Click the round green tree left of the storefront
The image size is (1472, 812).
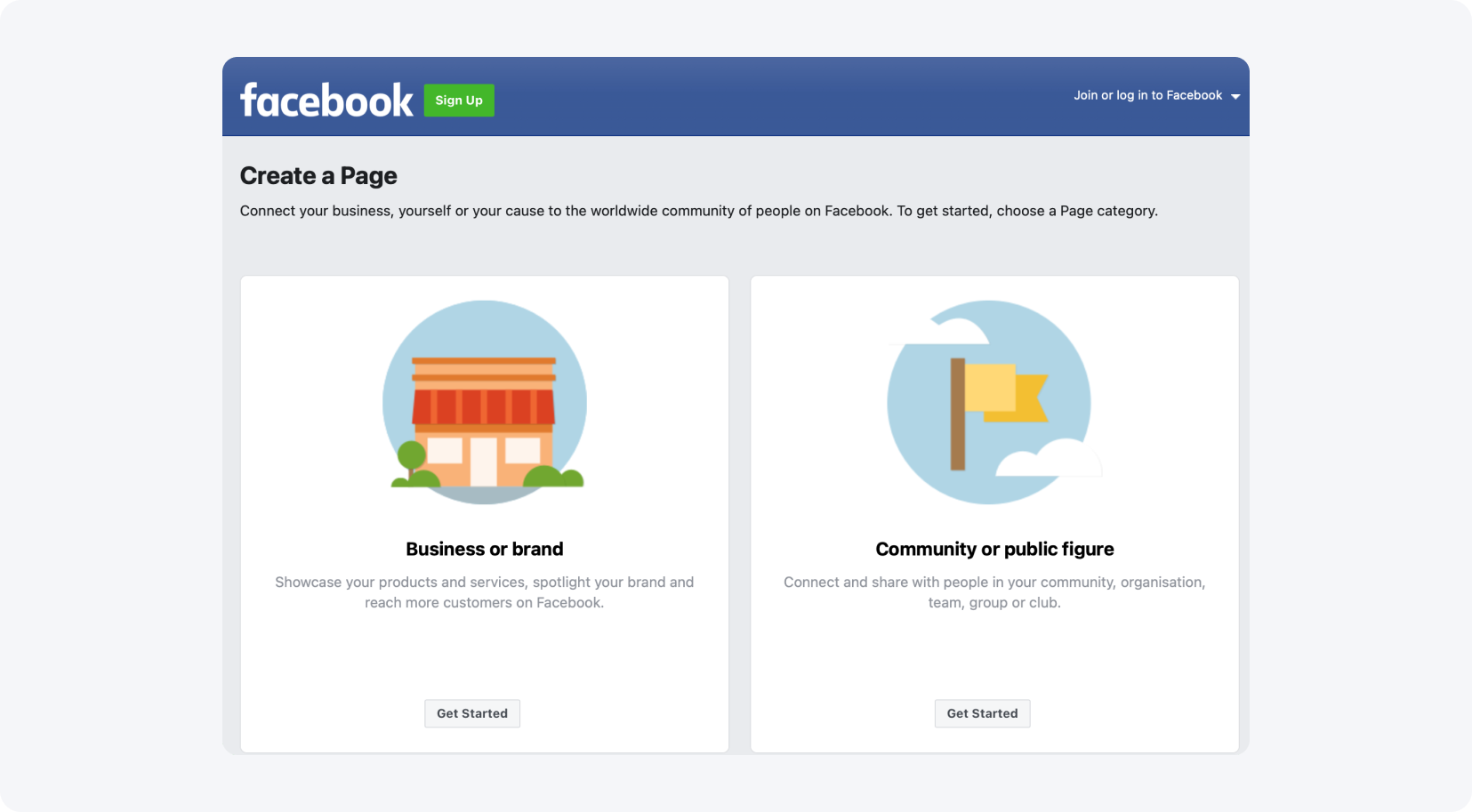[411, 456]
